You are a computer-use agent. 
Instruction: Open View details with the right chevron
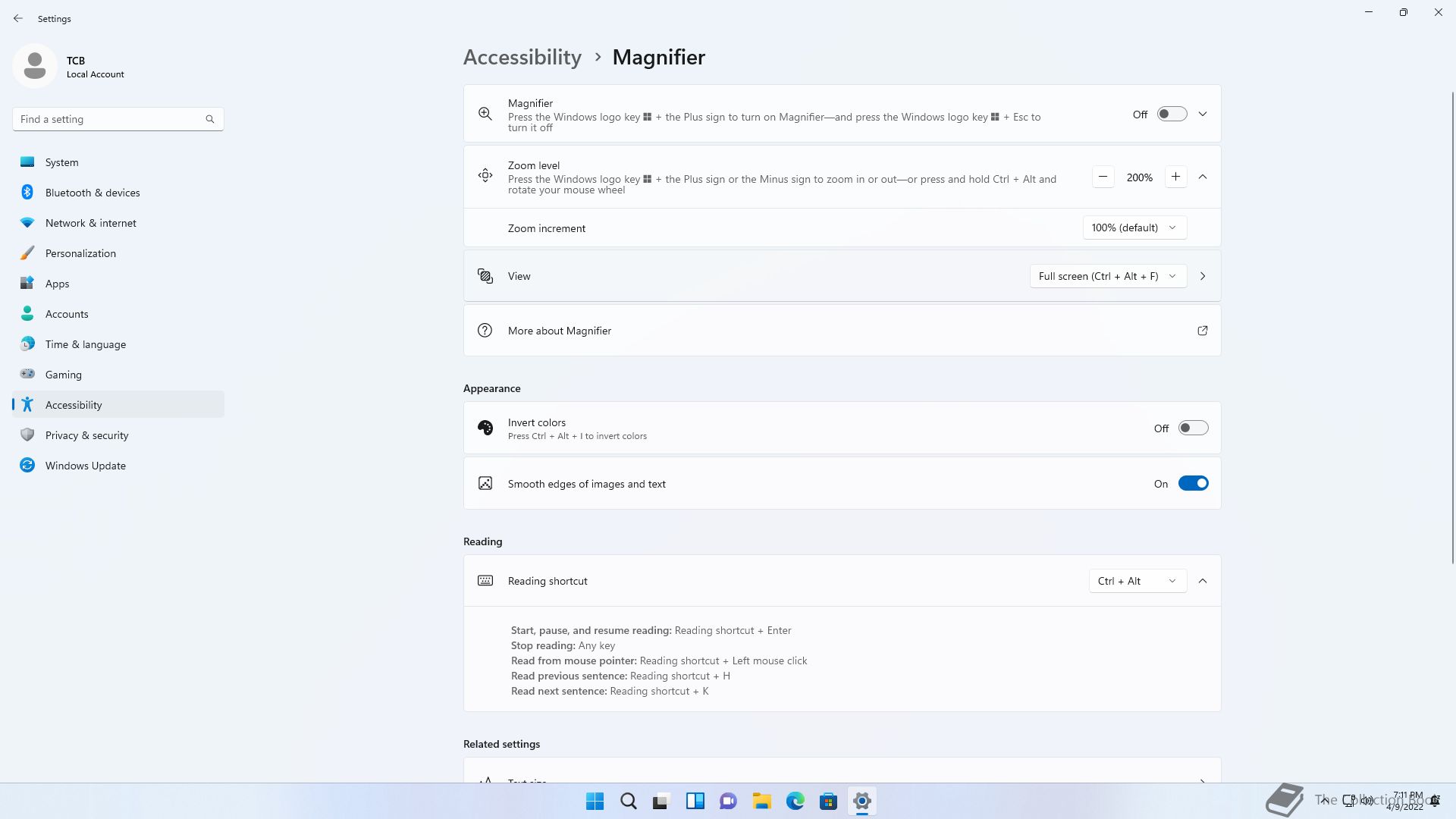tap(1203, 276)
